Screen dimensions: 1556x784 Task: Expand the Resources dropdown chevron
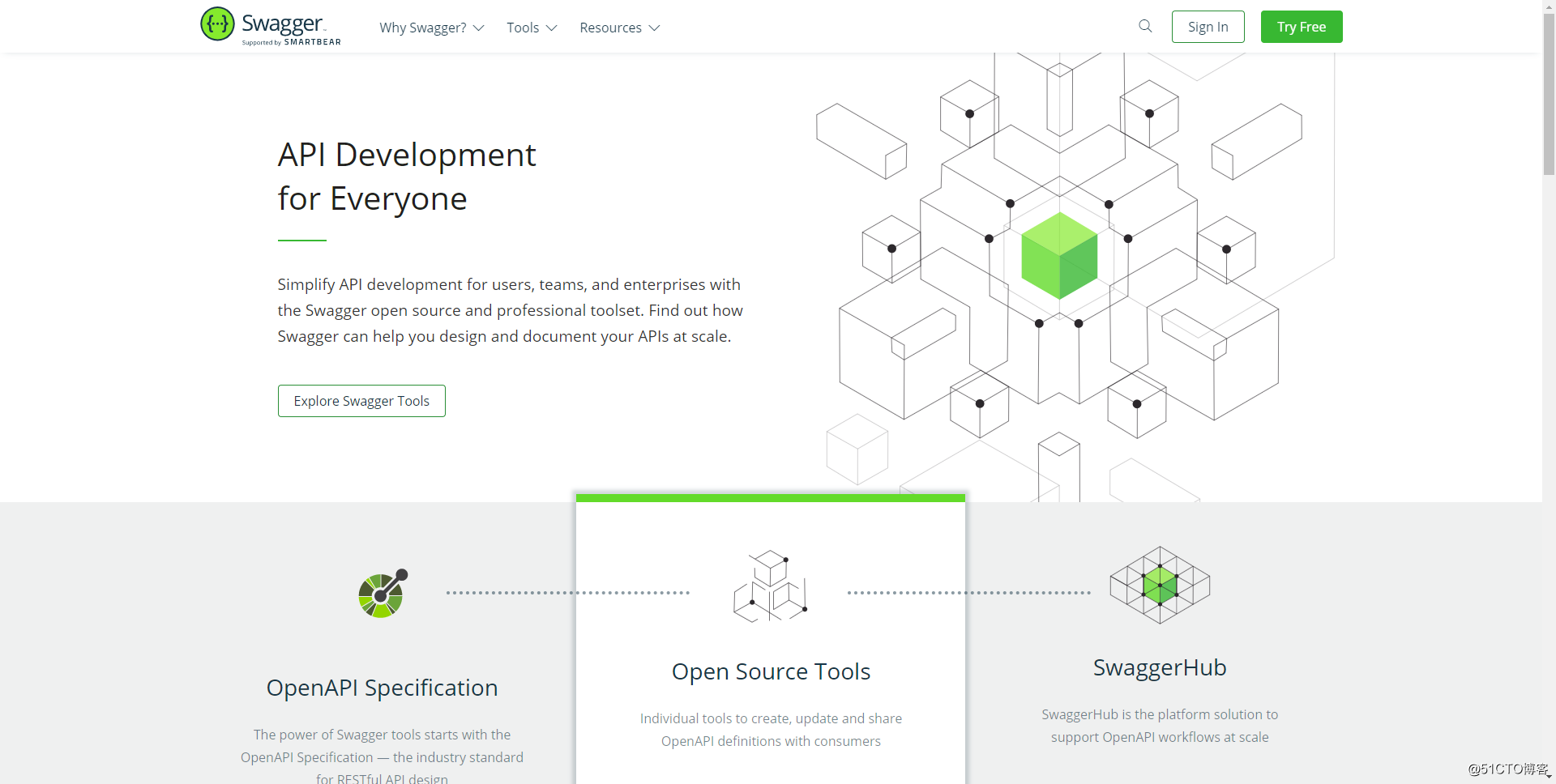(654, 28)
